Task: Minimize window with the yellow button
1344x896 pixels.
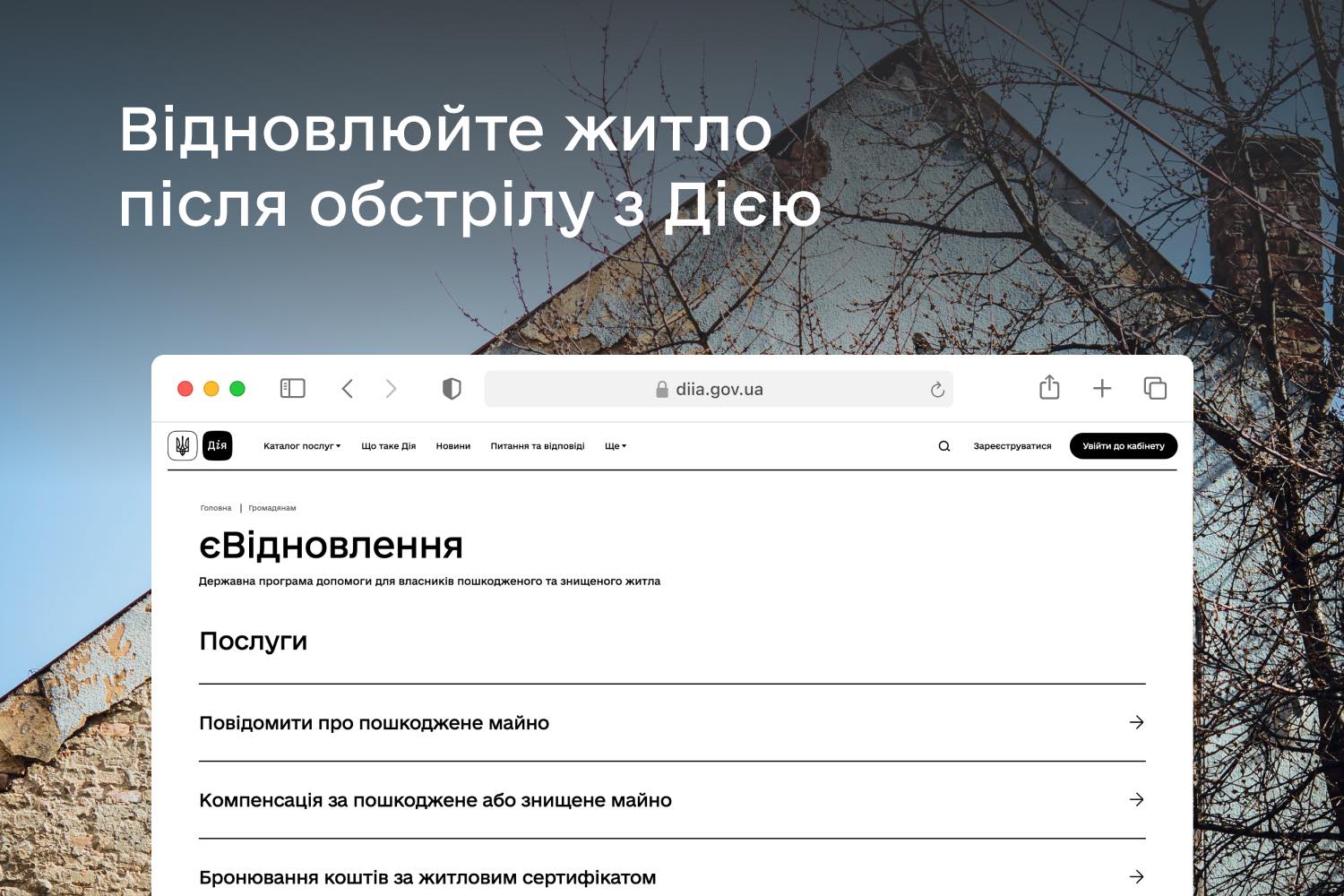Action: click(211, 388)
